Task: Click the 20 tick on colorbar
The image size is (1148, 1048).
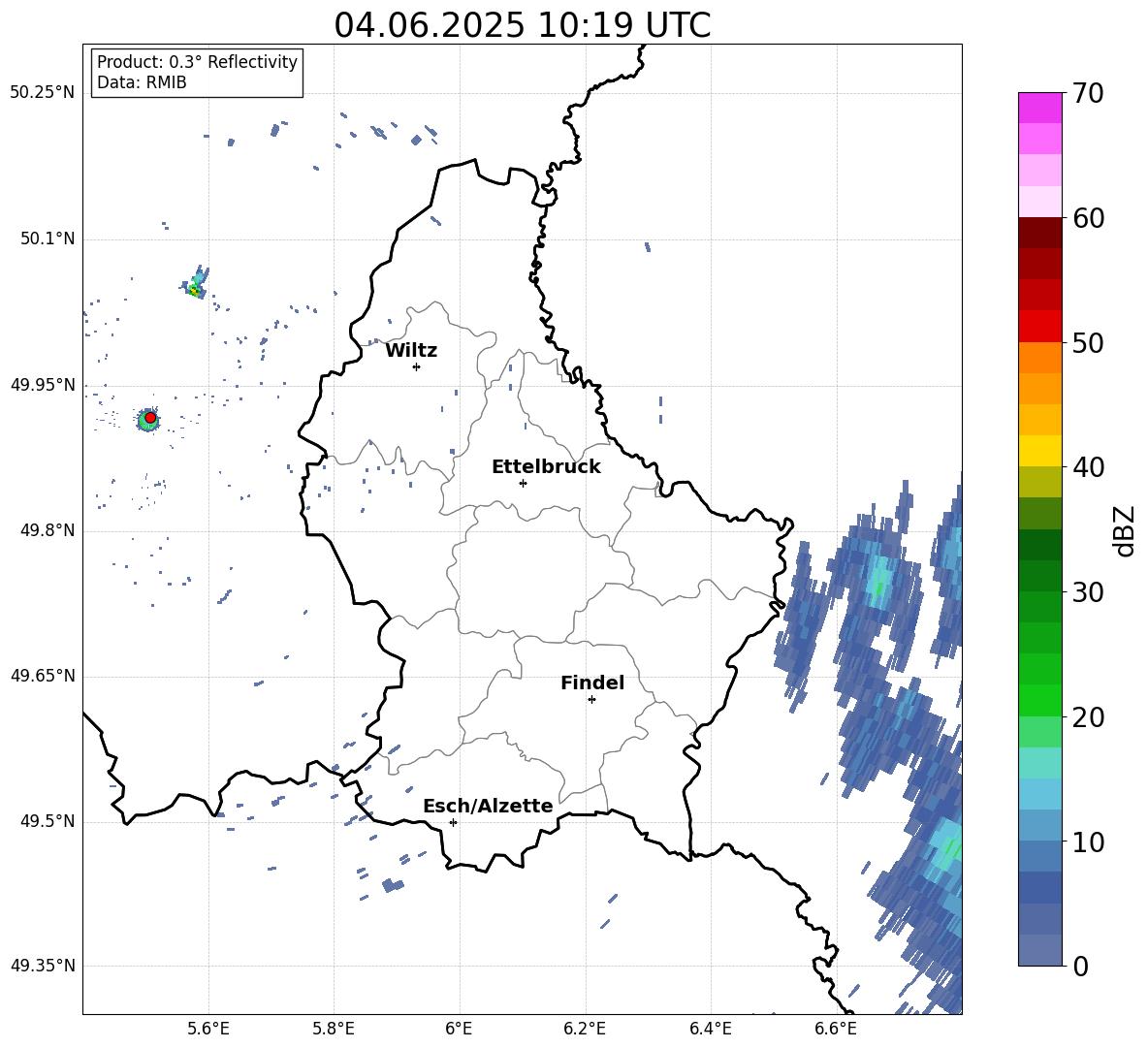Action: coord(1088,717)
